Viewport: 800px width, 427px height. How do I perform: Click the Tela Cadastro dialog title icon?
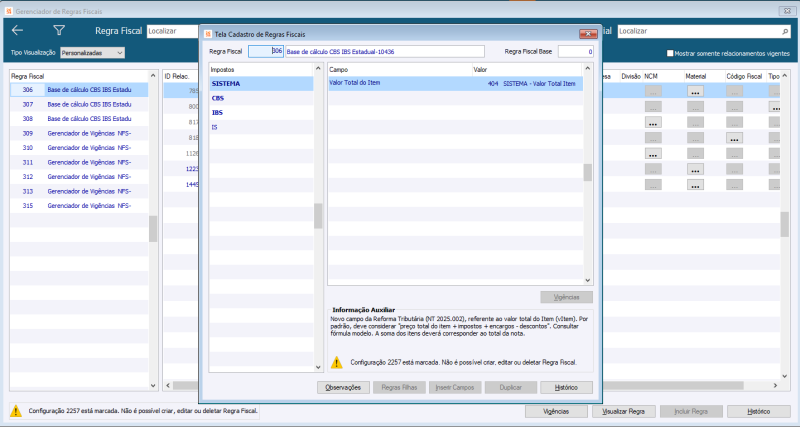coord(208,34)
